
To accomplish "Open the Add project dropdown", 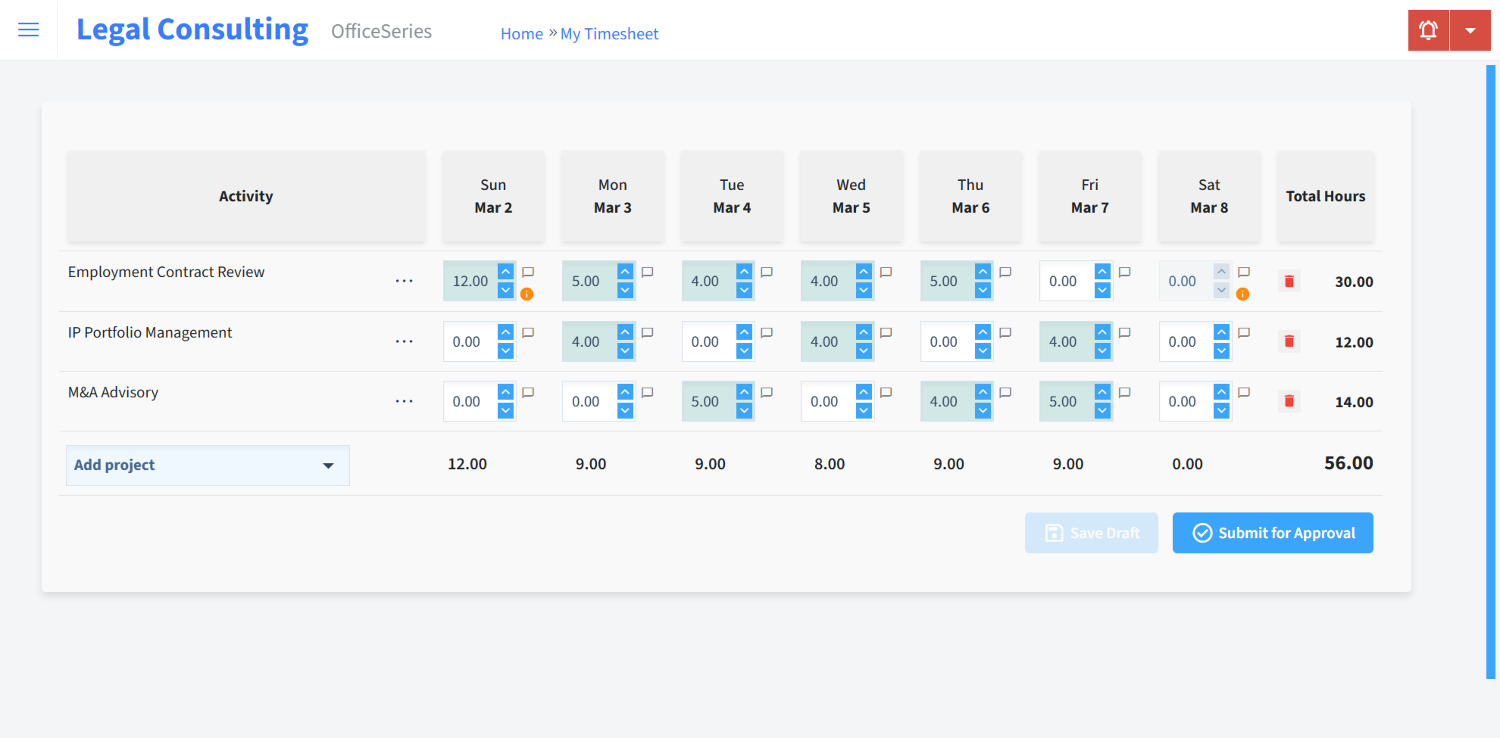I will click(207, 465).
